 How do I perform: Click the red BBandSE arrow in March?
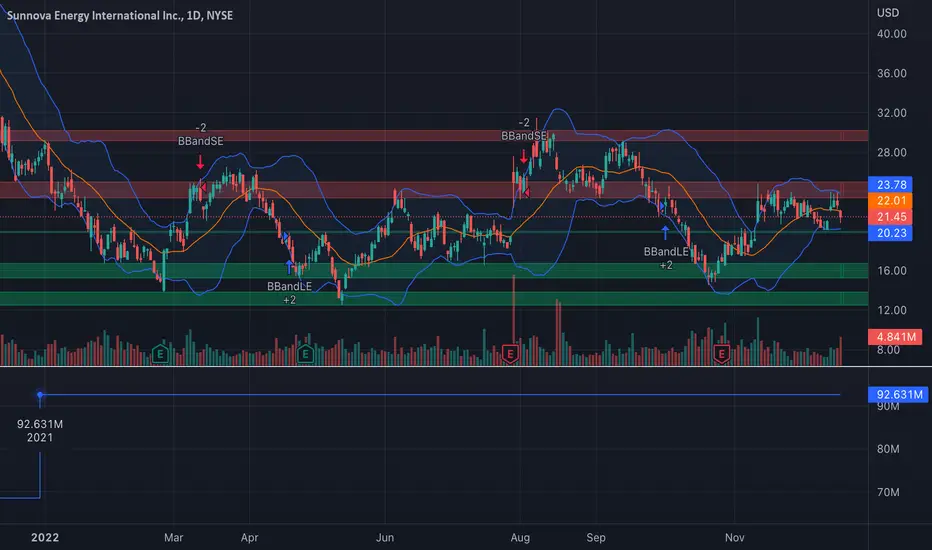tap(200, 162)
